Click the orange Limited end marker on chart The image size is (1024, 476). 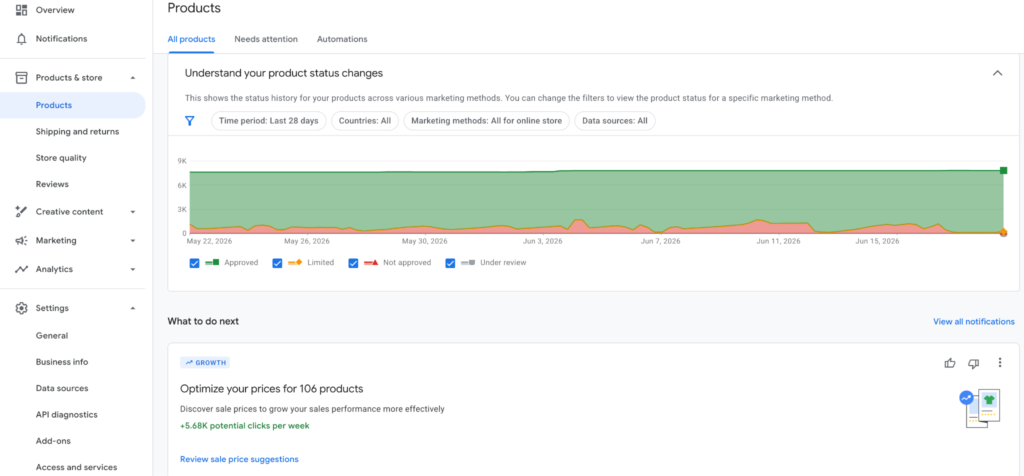pyautogui.click(x=1003, y=232)
